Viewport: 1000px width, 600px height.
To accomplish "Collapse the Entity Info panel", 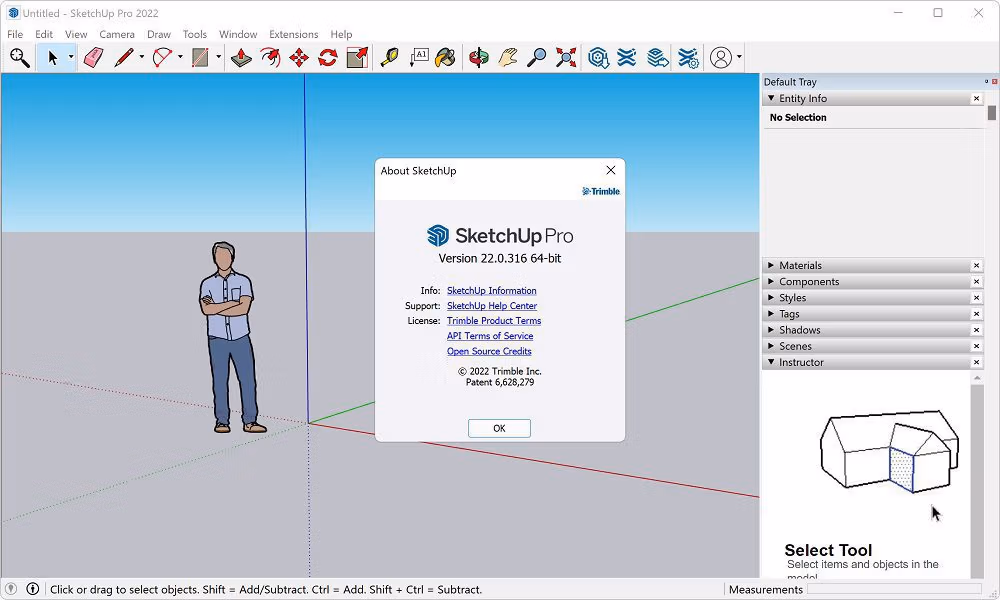I will pyautogui.click(x=771, y=98).
